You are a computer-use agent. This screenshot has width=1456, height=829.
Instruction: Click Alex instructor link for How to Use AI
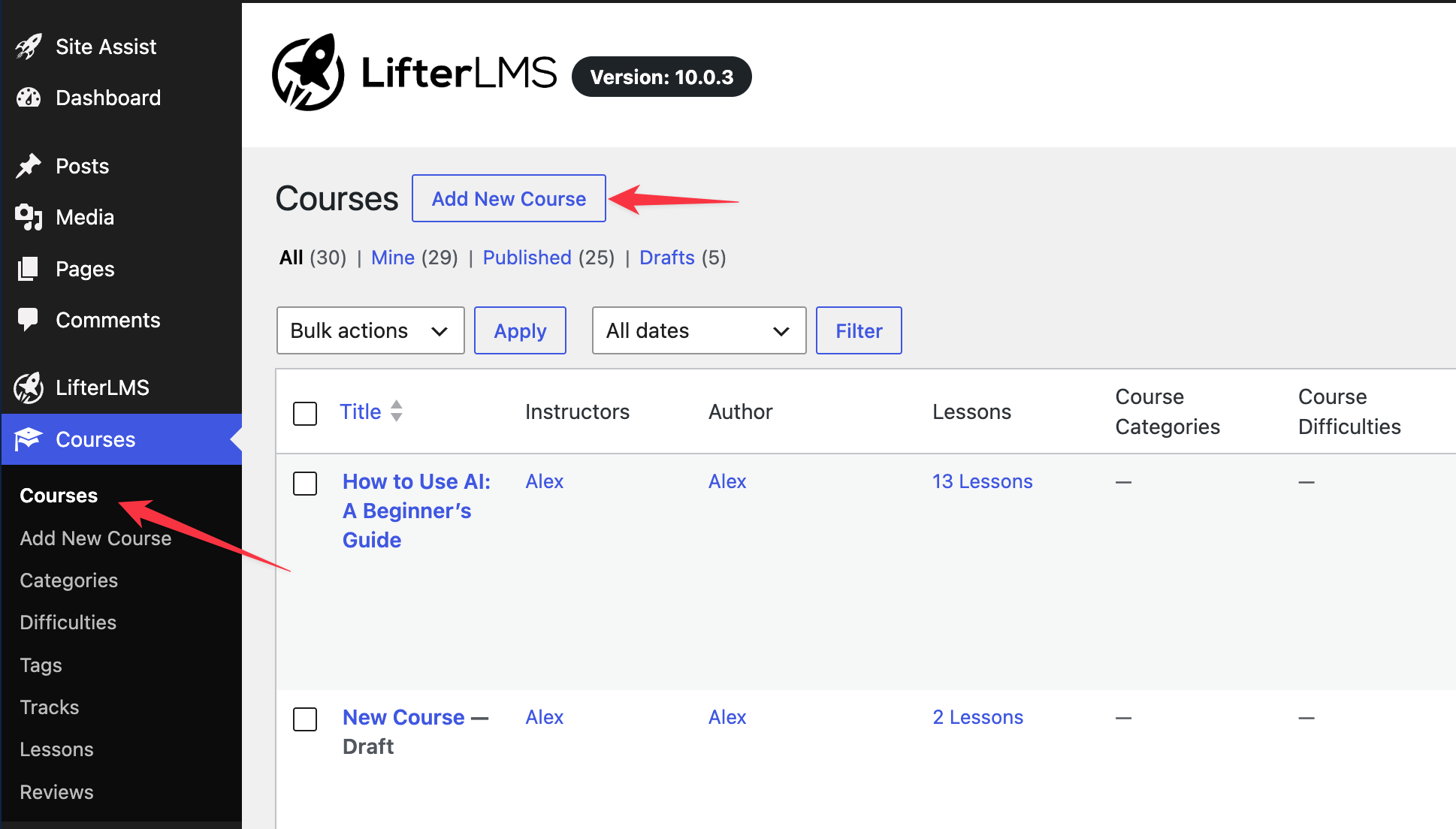(544, 481)
